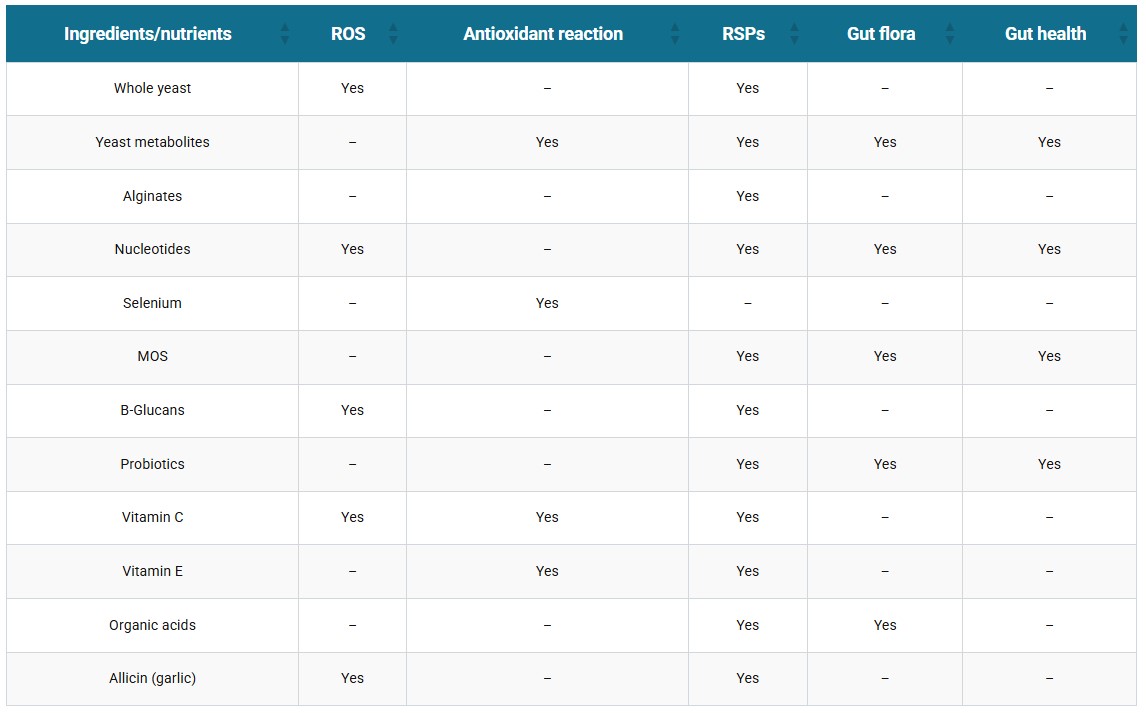Click the sort arrows beside Gut flora
The image size is (1146, 713).
(949, 34)
